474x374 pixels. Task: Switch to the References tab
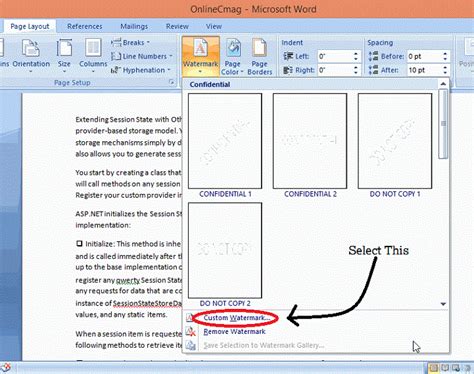pyautogui.click(x=85, y=26)
